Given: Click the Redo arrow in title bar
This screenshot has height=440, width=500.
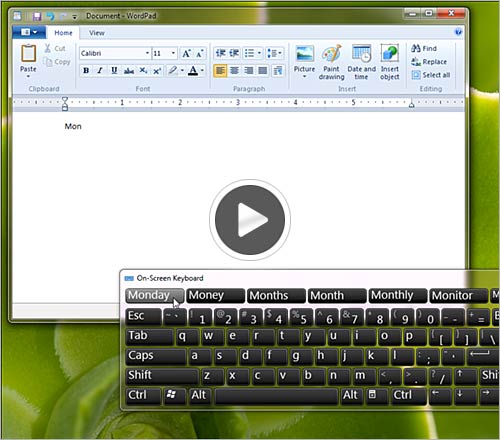Looking at the screenshot, I should (x=63, y=16).
